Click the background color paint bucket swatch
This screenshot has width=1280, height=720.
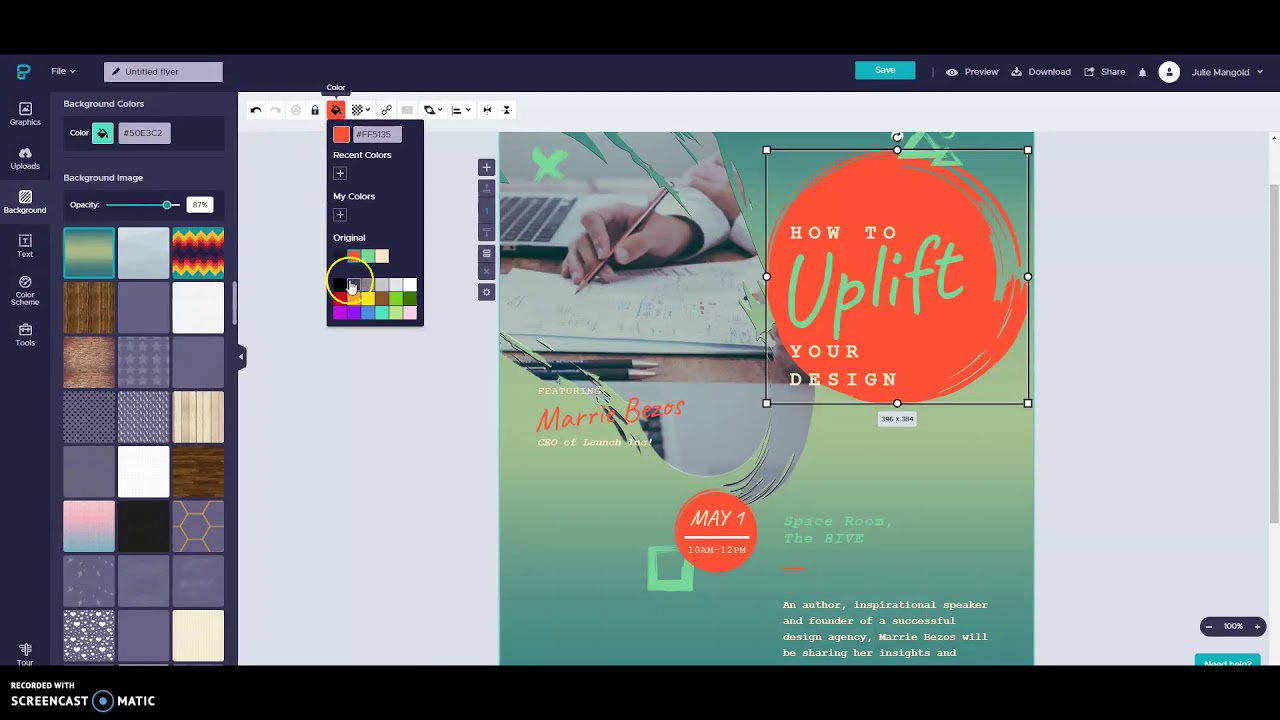103,133
